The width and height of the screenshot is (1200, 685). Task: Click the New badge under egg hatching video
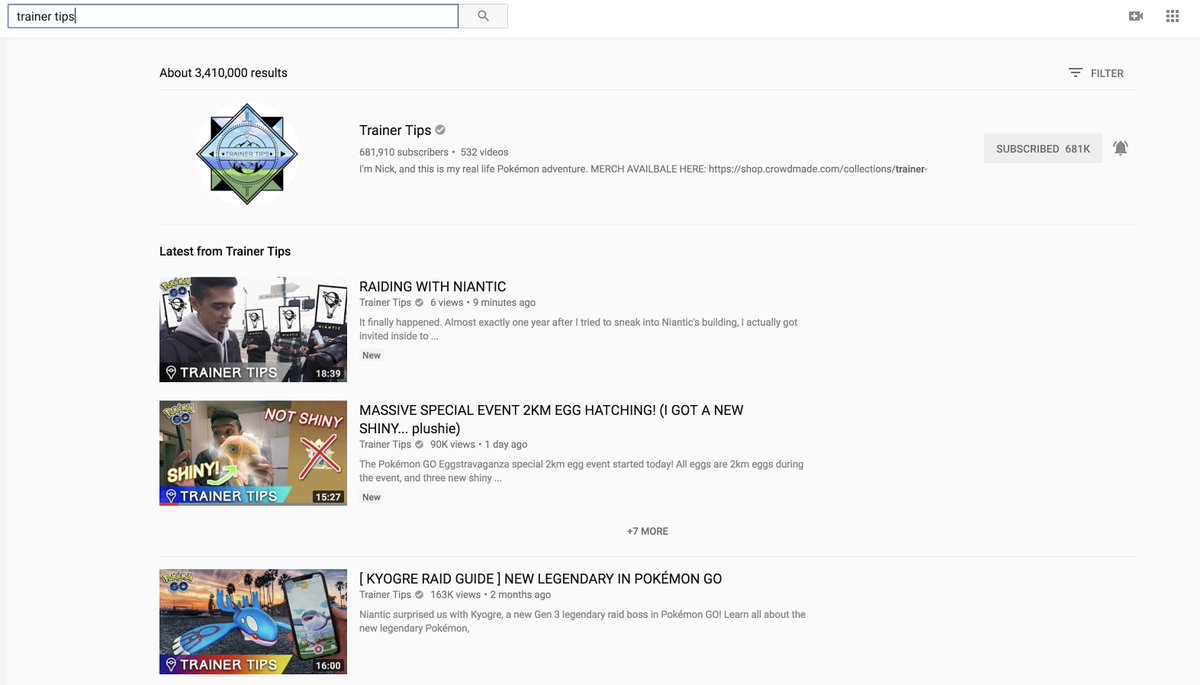click(371, 497)
